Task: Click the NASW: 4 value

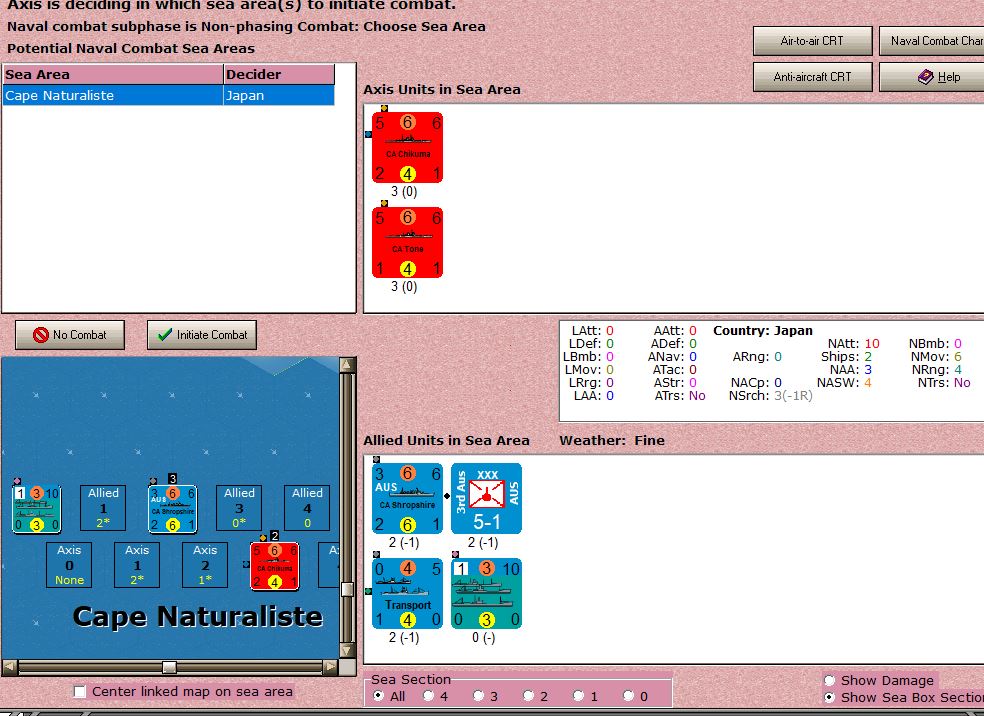Action: point(844,383)
